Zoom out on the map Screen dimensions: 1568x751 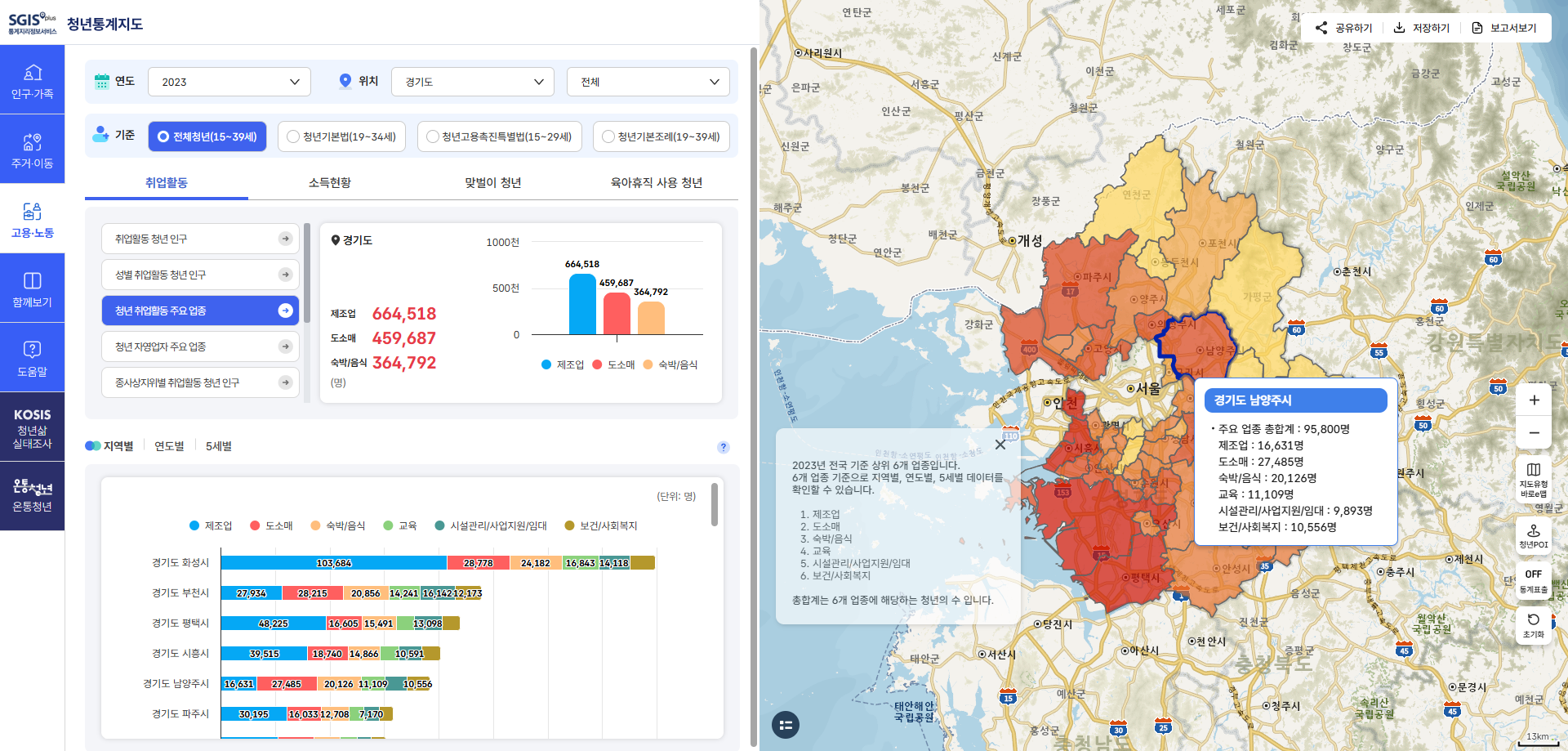tap(1534, 433)
